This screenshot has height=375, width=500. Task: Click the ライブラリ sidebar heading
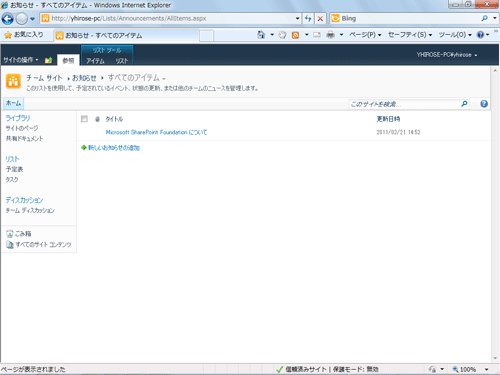(18, 118)
